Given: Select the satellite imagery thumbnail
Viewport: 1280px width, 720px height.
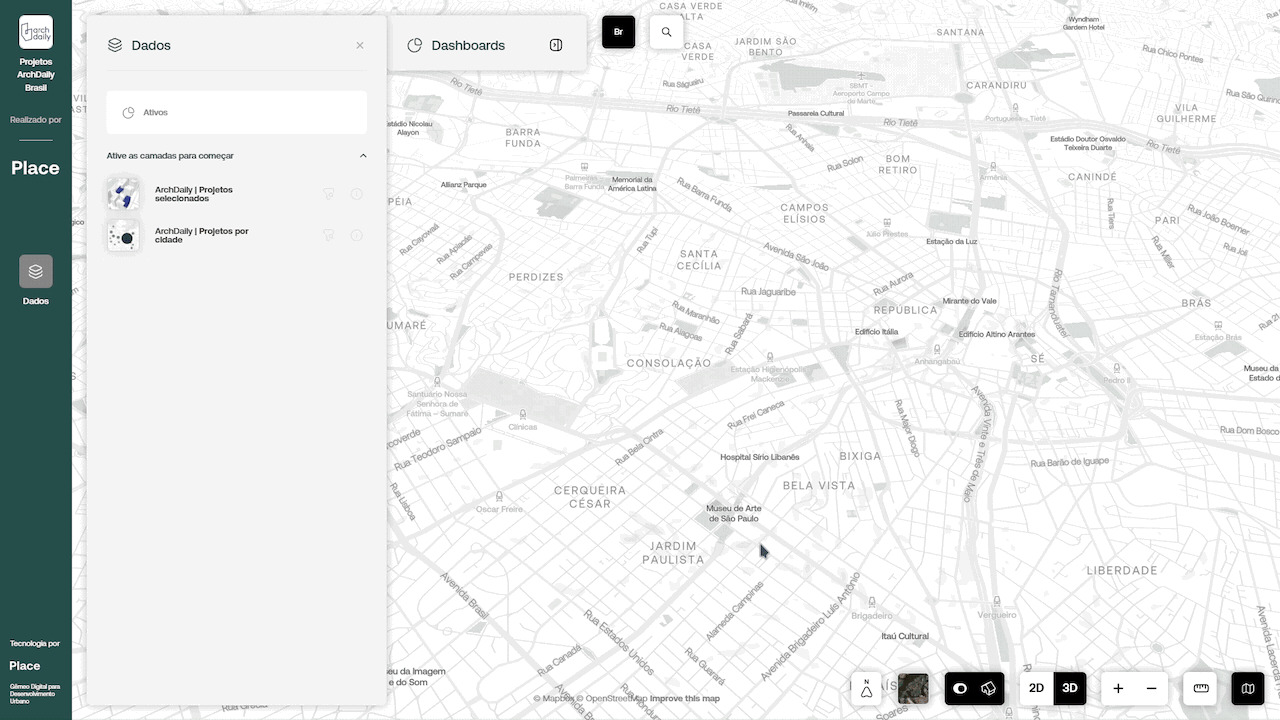Looking at the screenshot, I should tap(913, 688).
